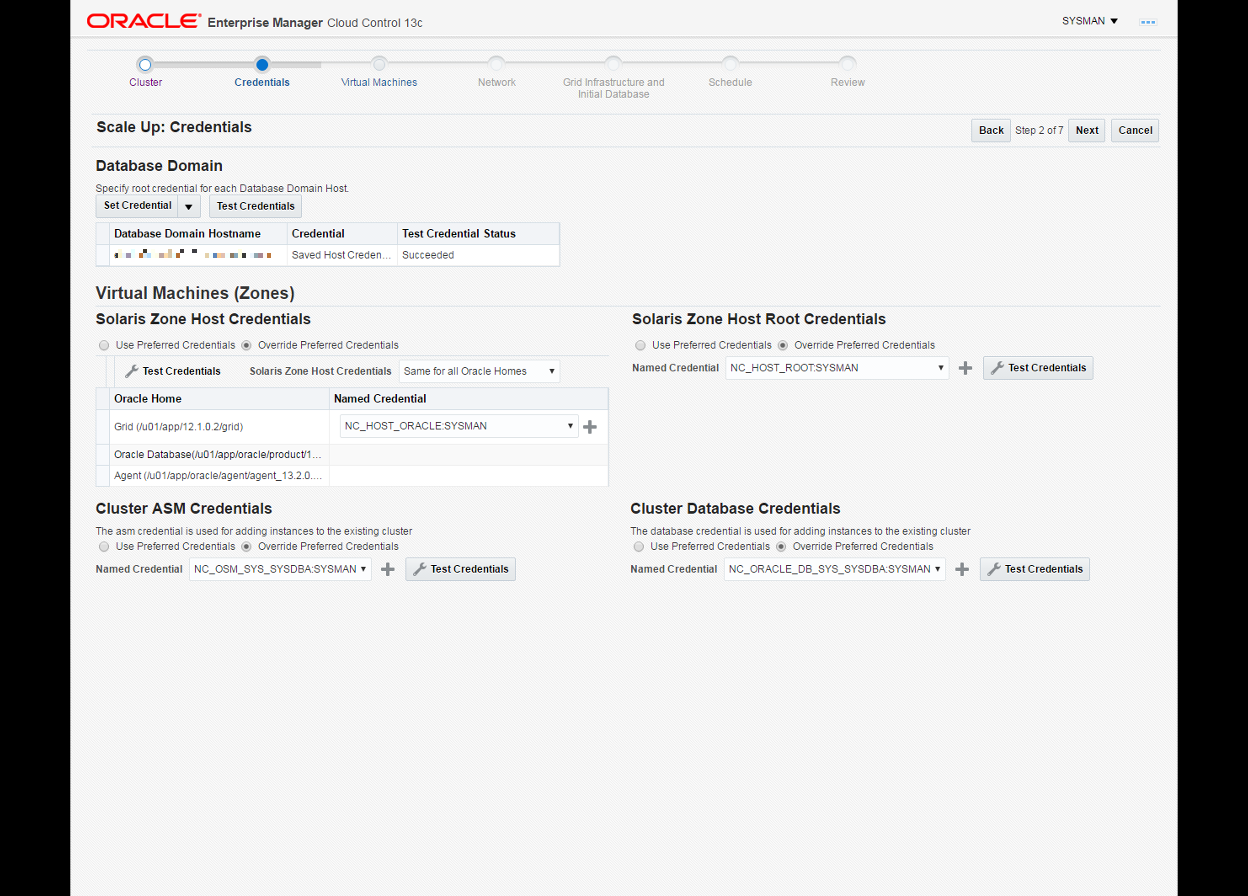Screen dimensions: 1248x896
Task: Select the Database Domain hostname row
Action: pos(328,255)
